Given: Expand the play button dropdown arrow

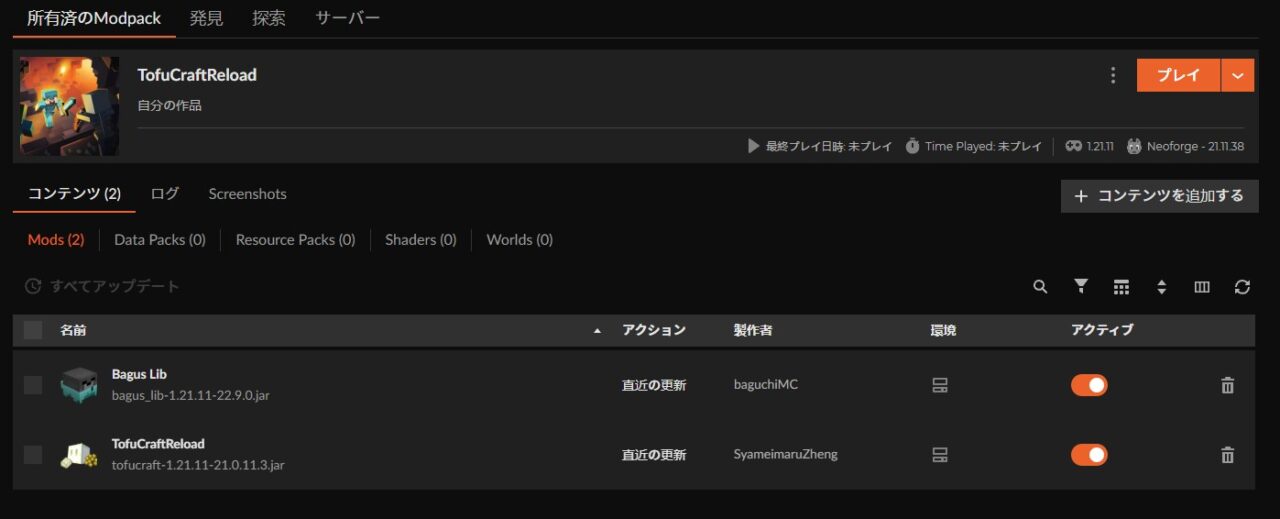Looking at the screenshot, I should (1238, 75).
